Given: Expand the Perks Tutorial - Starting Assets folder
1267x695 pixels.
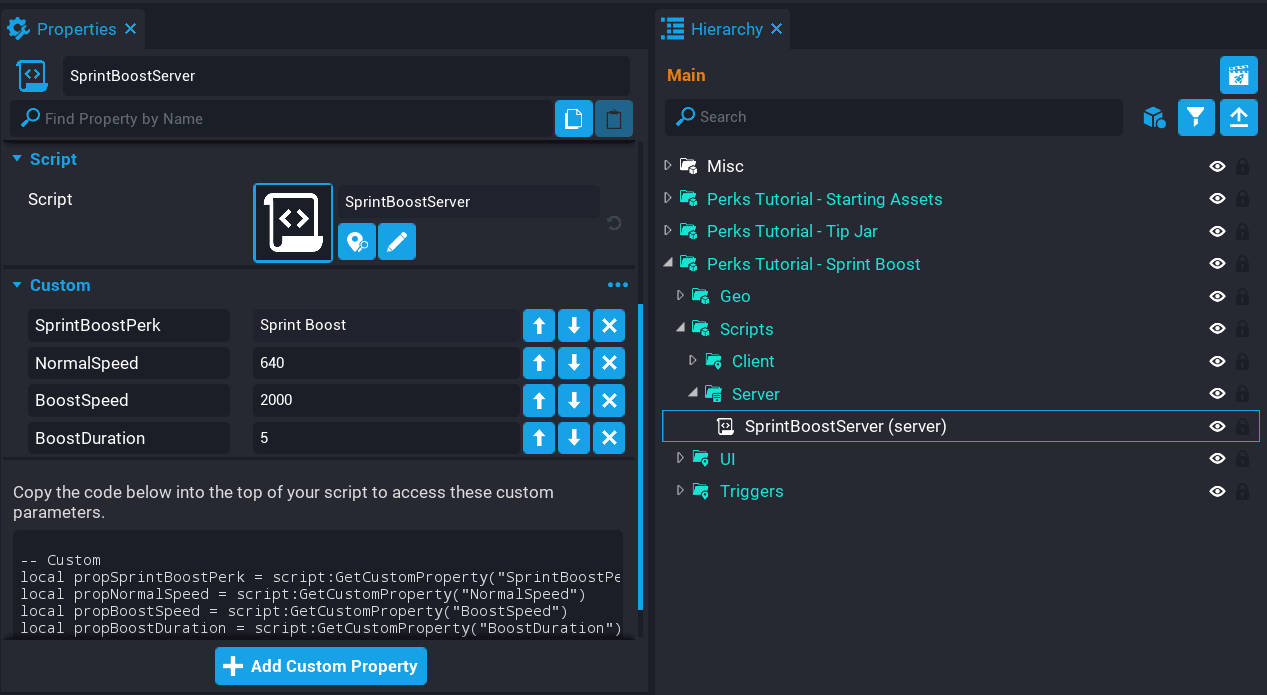Looking at the screenshot, I should tap(668, 199).
